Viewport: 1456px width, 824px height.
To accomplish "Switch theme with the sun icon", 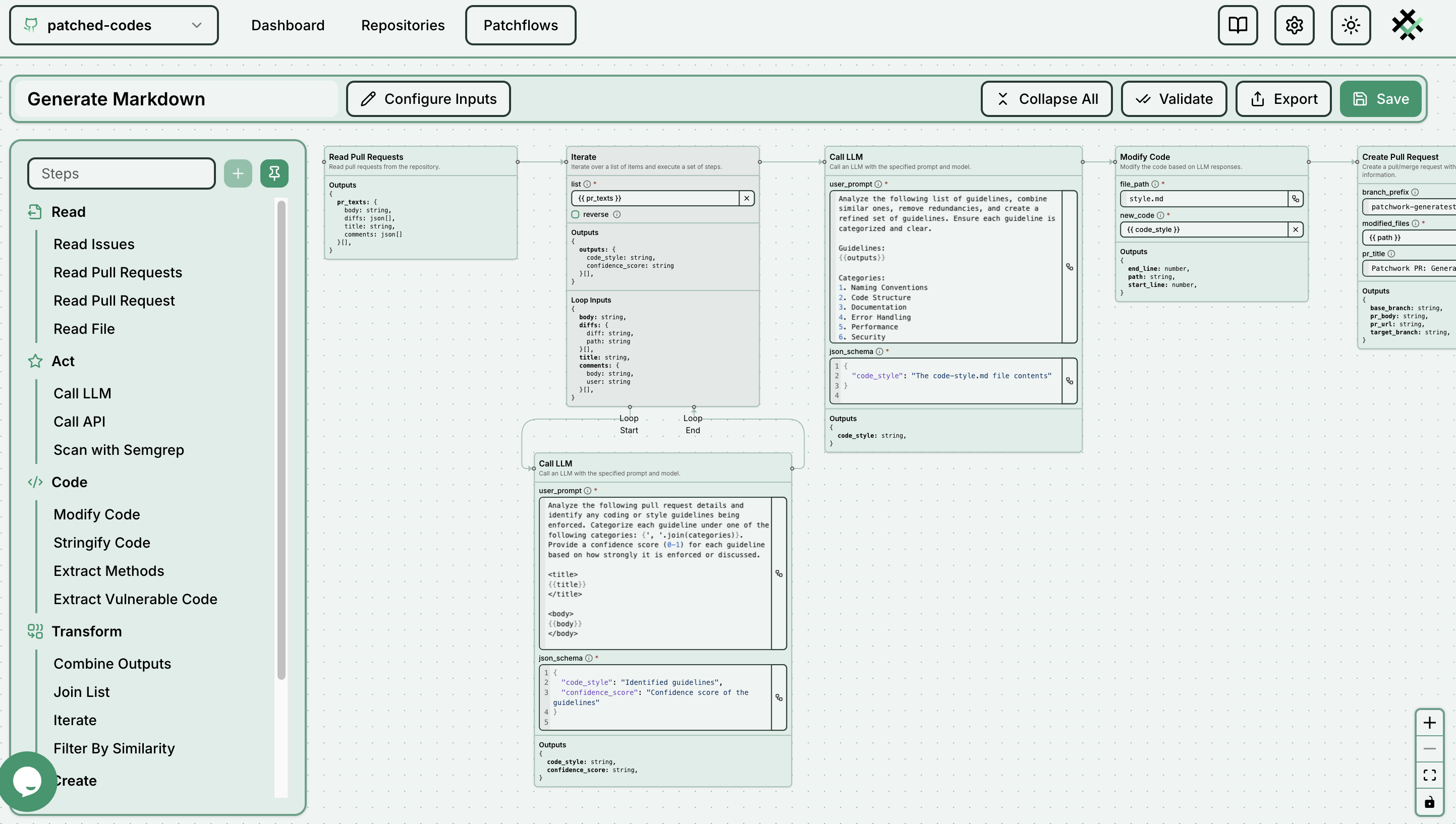I will pos(1351,26).
